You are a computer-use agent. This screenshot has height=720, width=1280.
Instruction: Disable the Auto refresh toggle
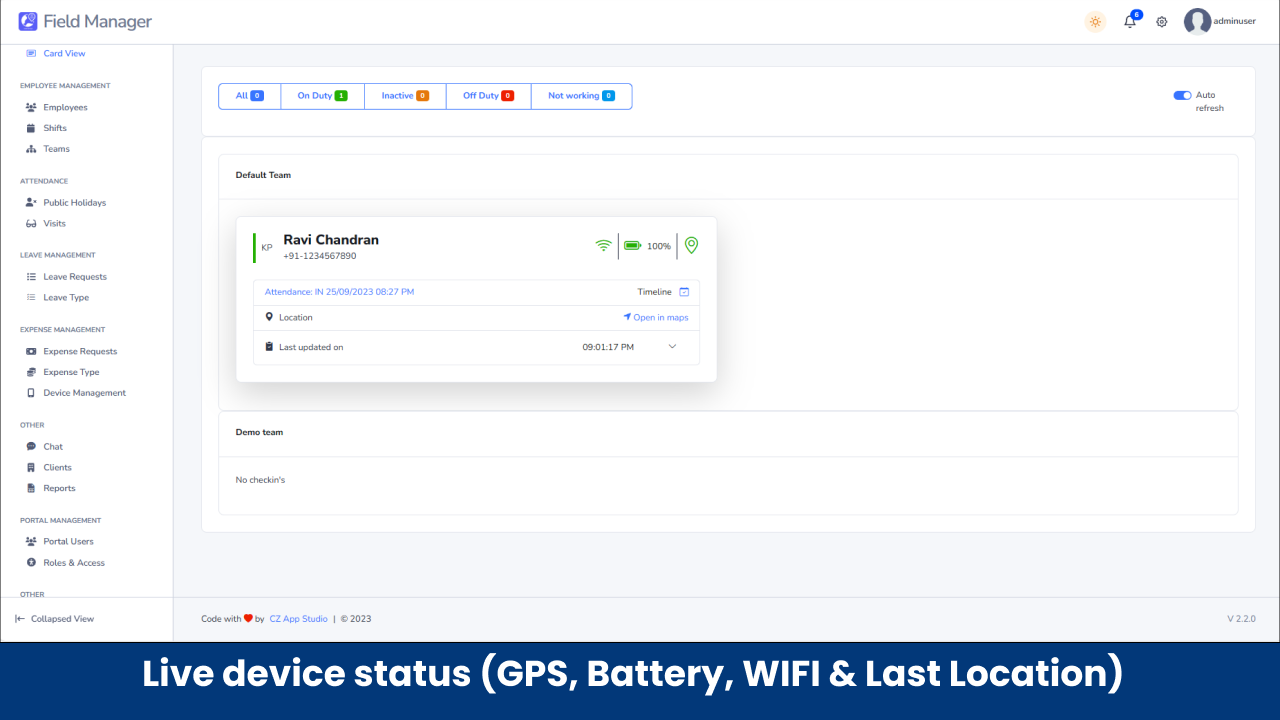(x=1180, y=95)
